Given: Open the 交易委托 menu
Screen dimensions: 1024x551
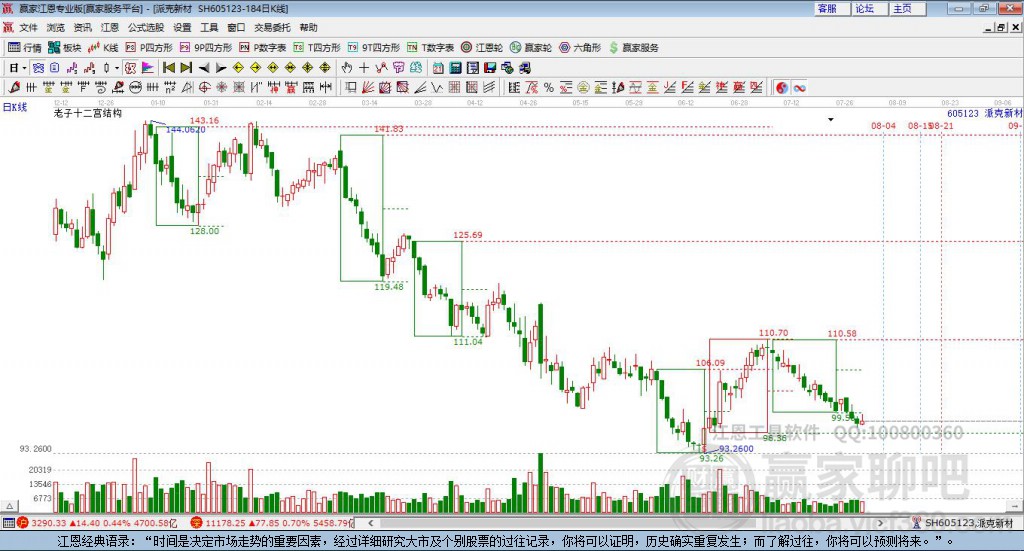Looking at the screenshot, I should 272,27.
